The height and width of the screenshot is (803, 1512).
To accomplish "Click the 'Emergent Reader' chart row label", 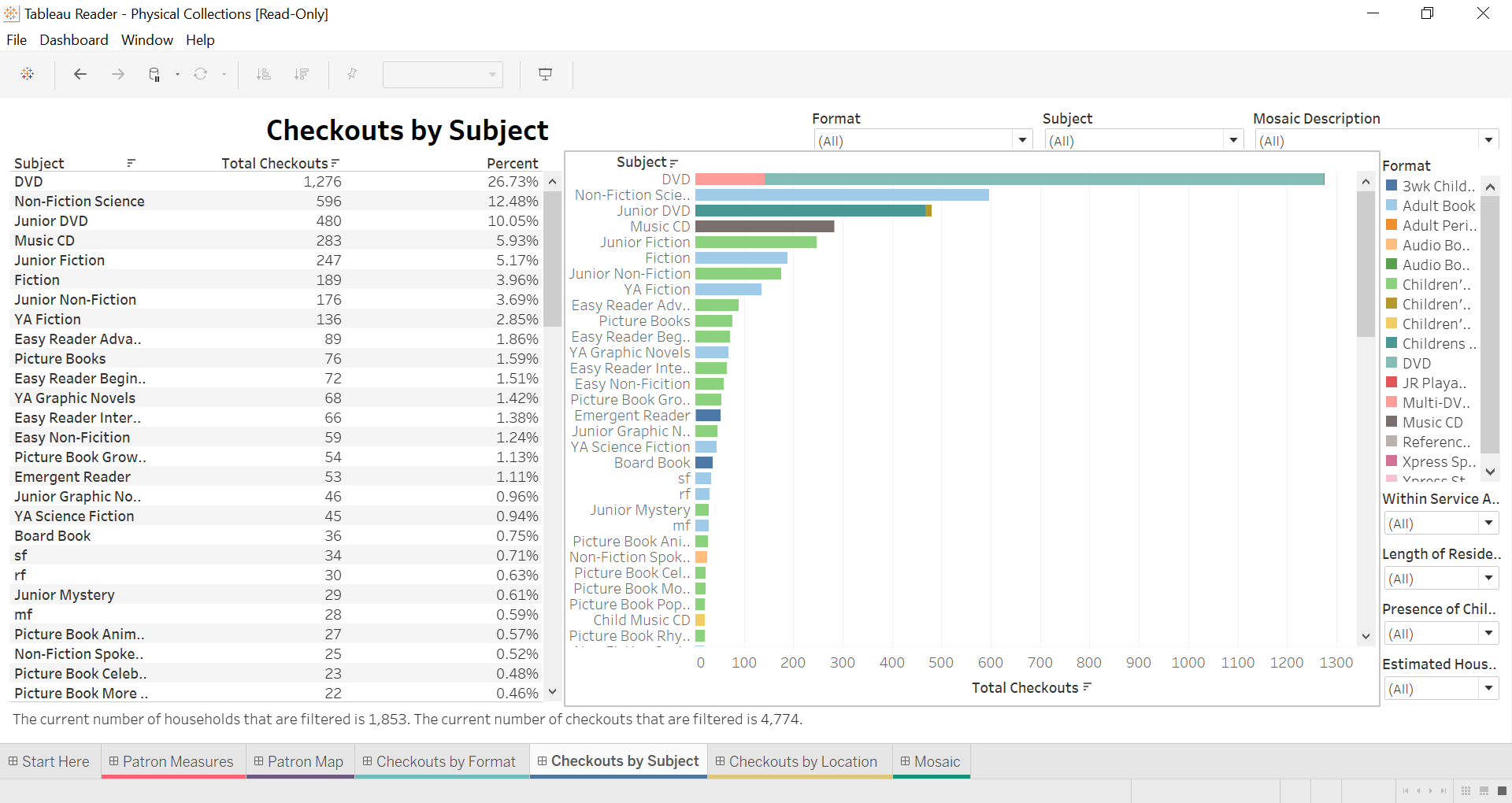I will pos(632,416).
